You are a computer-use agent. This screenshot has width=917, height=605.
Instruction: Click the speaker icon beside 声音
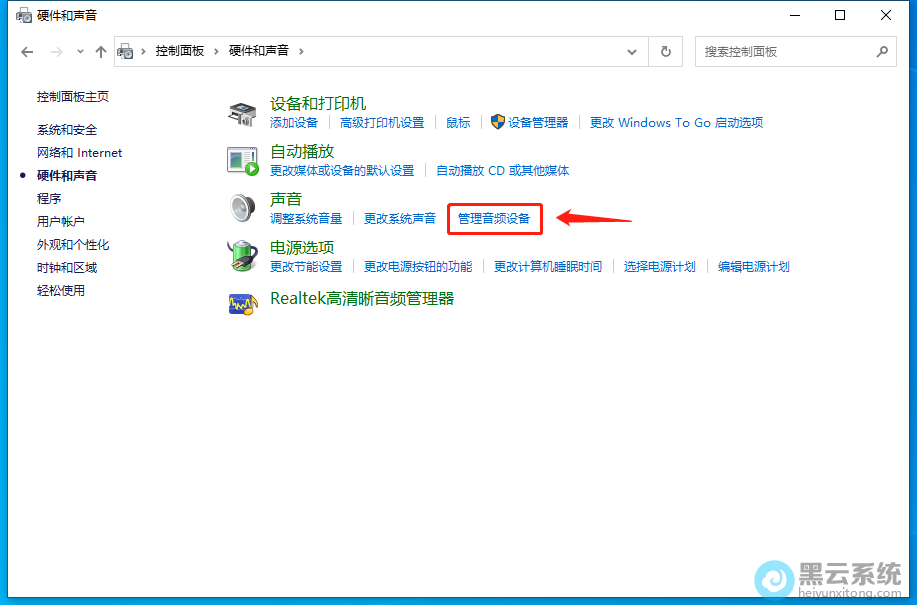(x=243, y=208)
